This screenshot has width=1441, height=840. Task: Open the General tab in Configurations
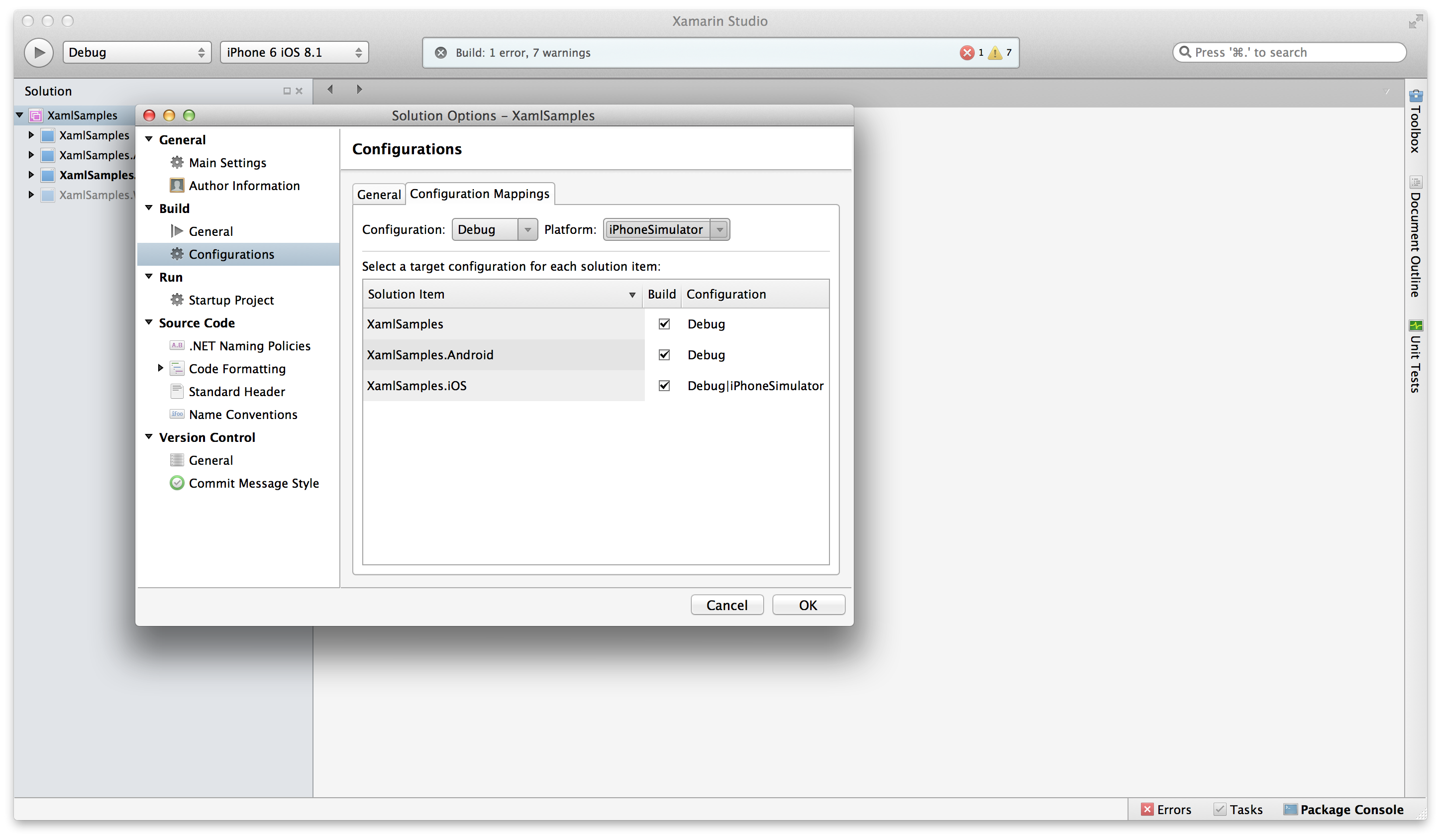click(379, 195)
